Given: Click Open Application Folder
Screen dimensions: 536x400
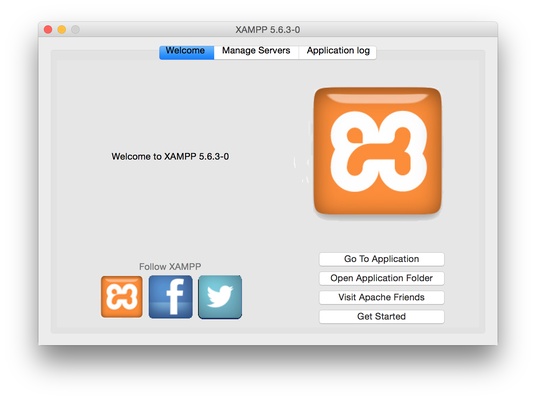Looking at the screenshot, I should pos(381,278).
